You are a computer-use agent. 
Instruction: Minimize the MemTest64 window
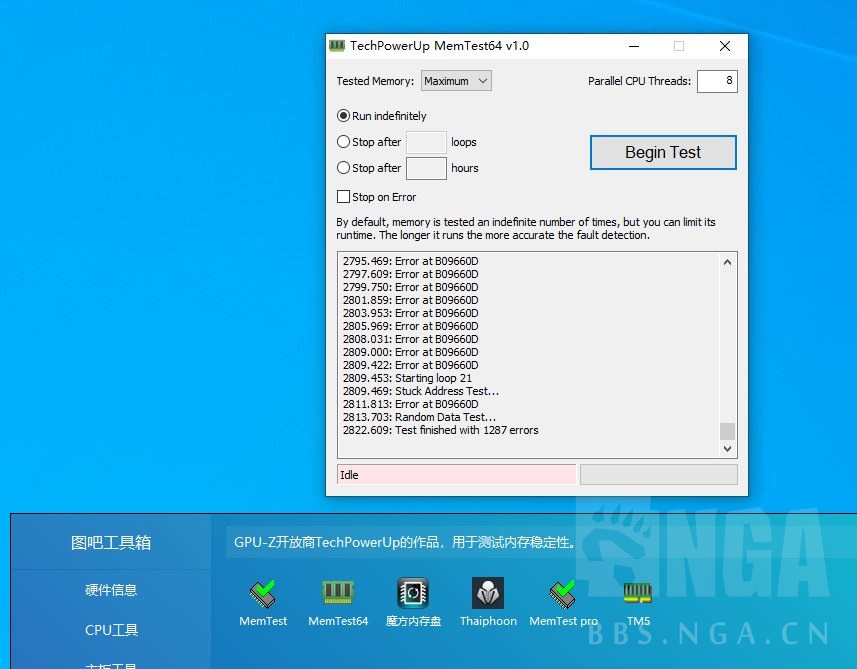pyautogui.click(x=634, y=46)
